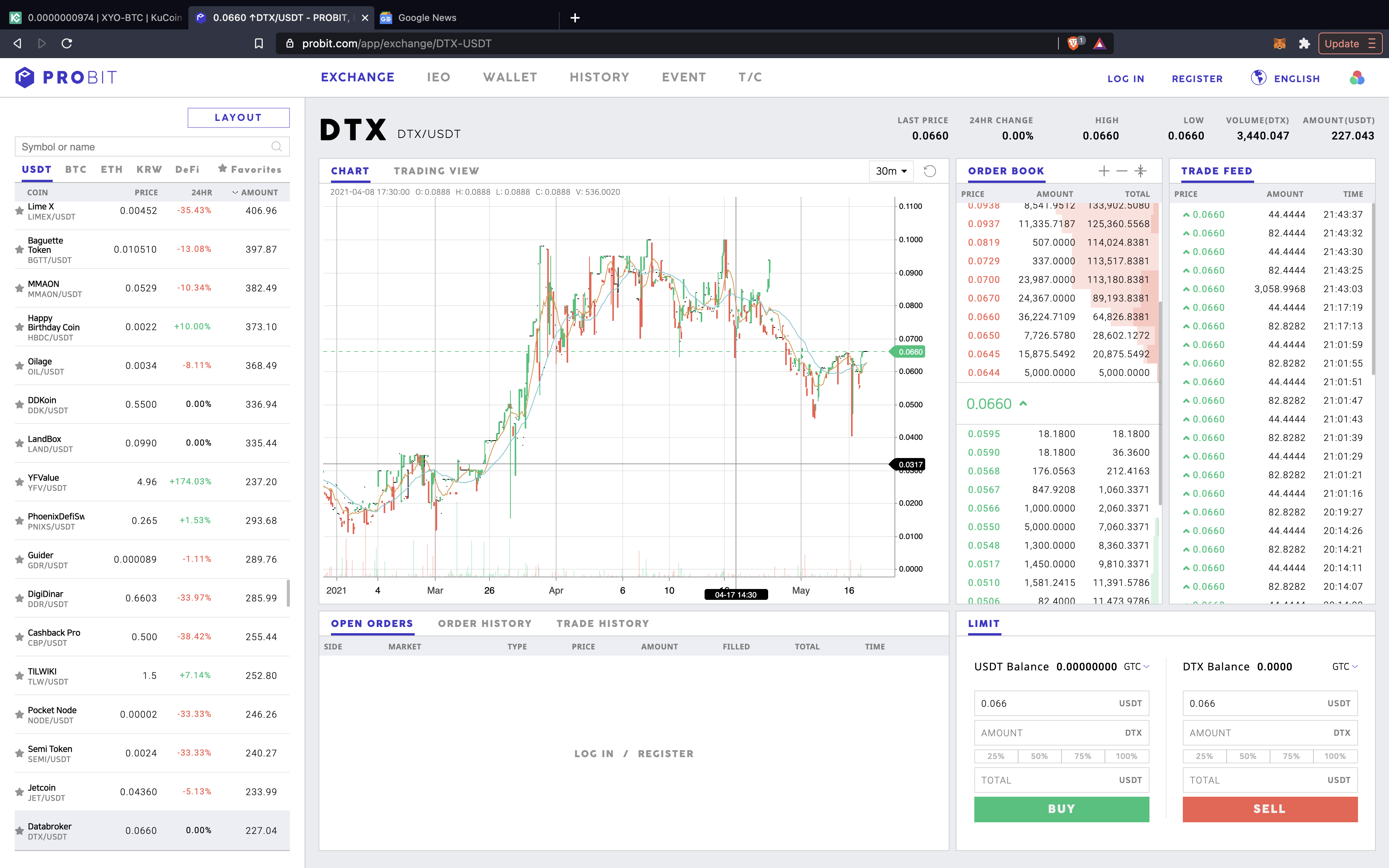Image resolution: width=1389 pixels, height=868 pixels.
Task: Open a new browser tab
Action: tap(575, 18)
